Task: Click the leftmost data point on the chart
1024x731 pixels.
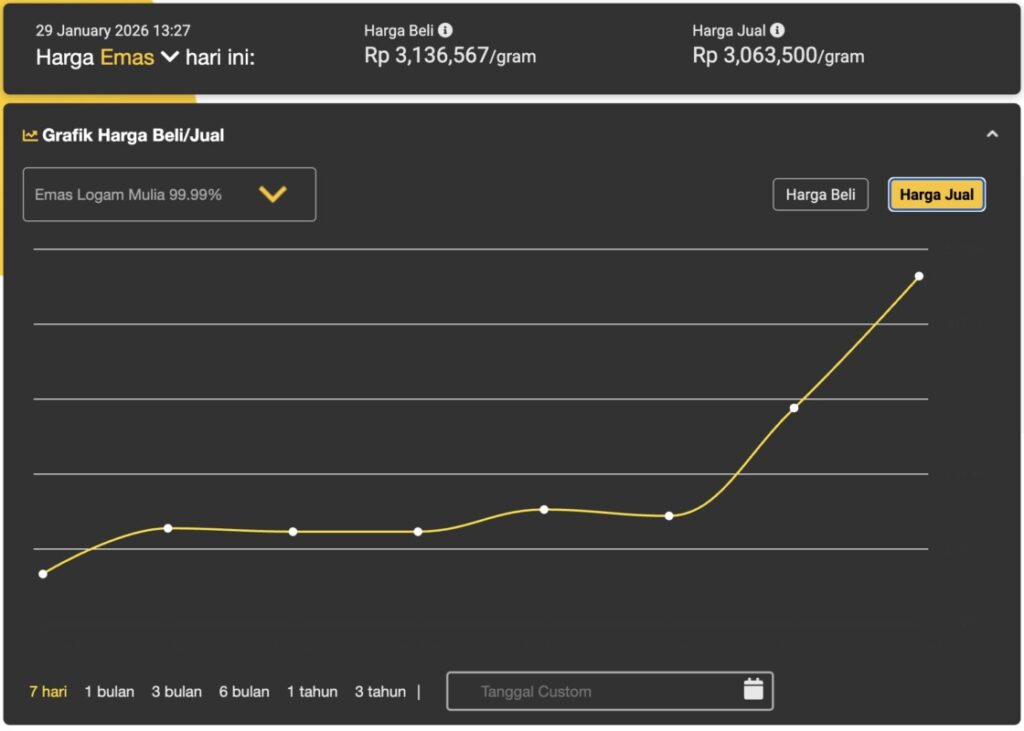Action: pos(43,573)
